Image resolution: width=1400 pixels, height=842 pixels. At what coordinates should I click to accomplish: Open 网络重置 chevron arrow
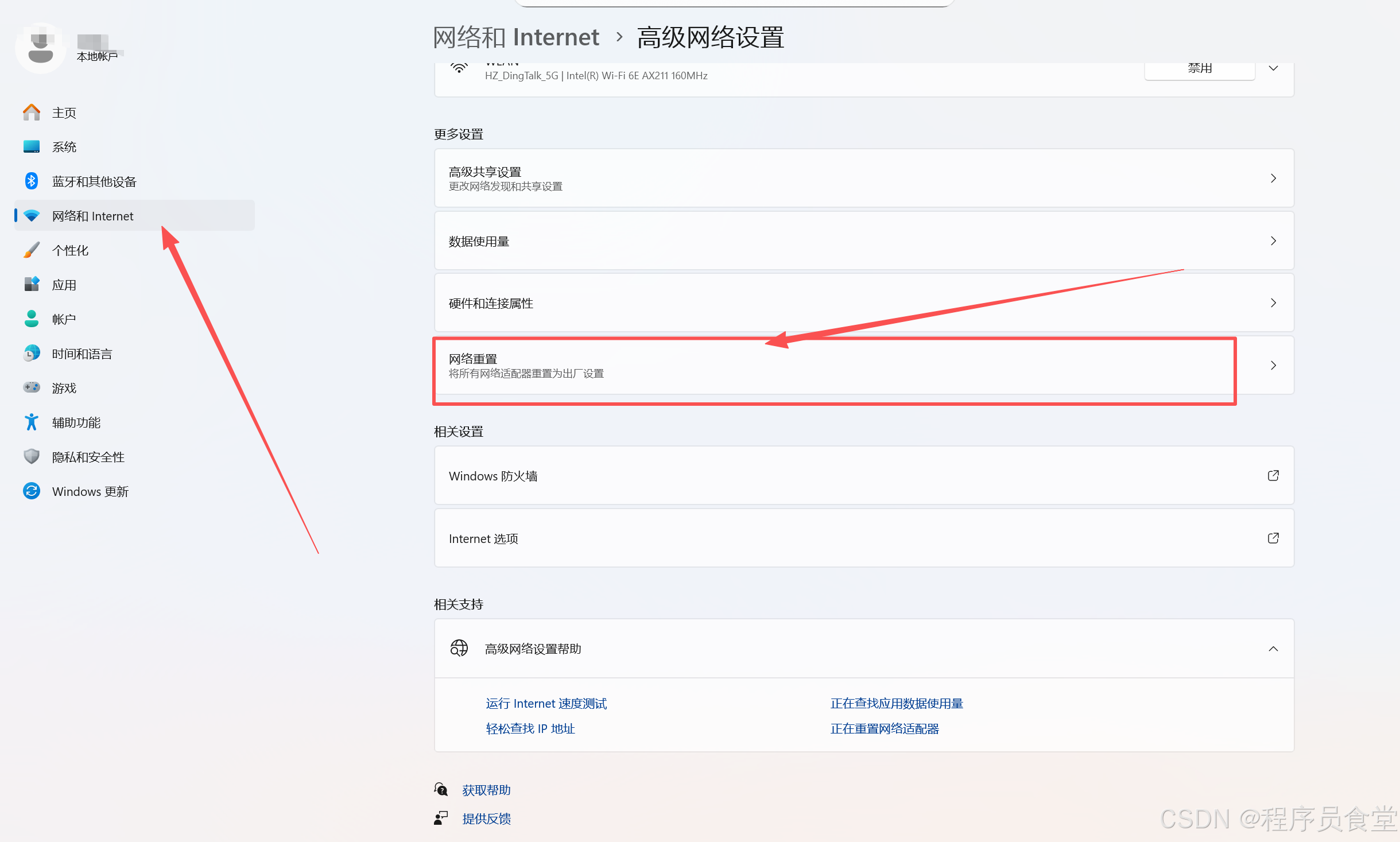pos(1273,366)
